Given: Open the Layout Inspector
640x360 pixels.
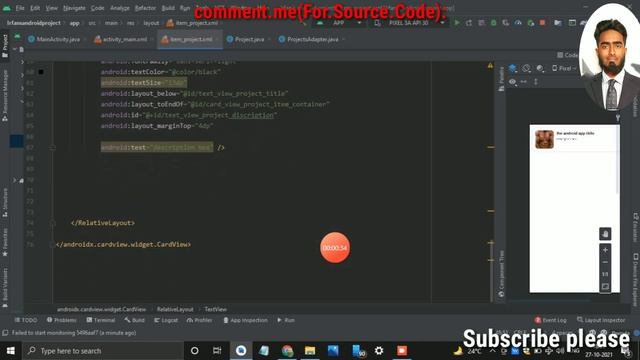Looking at the screenshot, I should [601, 320].
